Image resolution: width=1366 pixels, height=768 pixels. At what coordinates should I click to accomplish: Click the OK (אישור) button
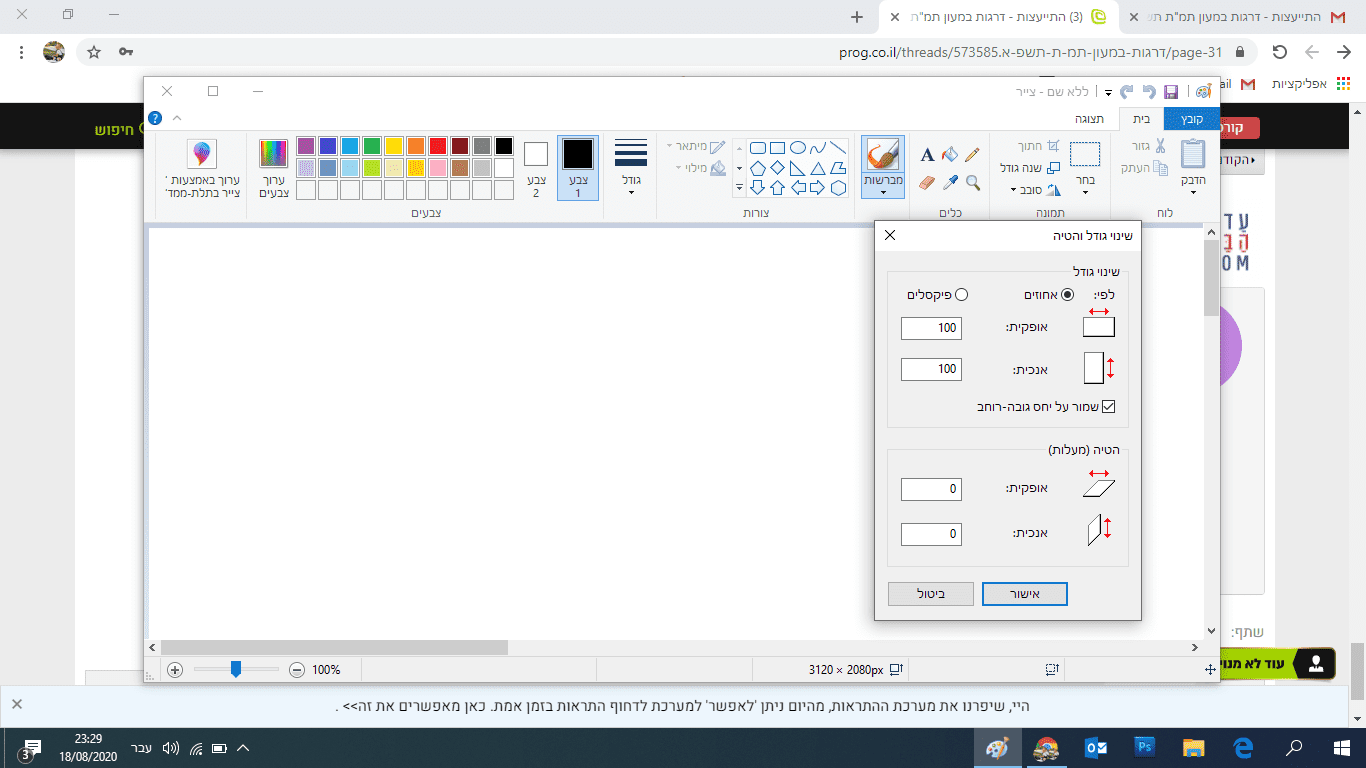point(1025,594)
